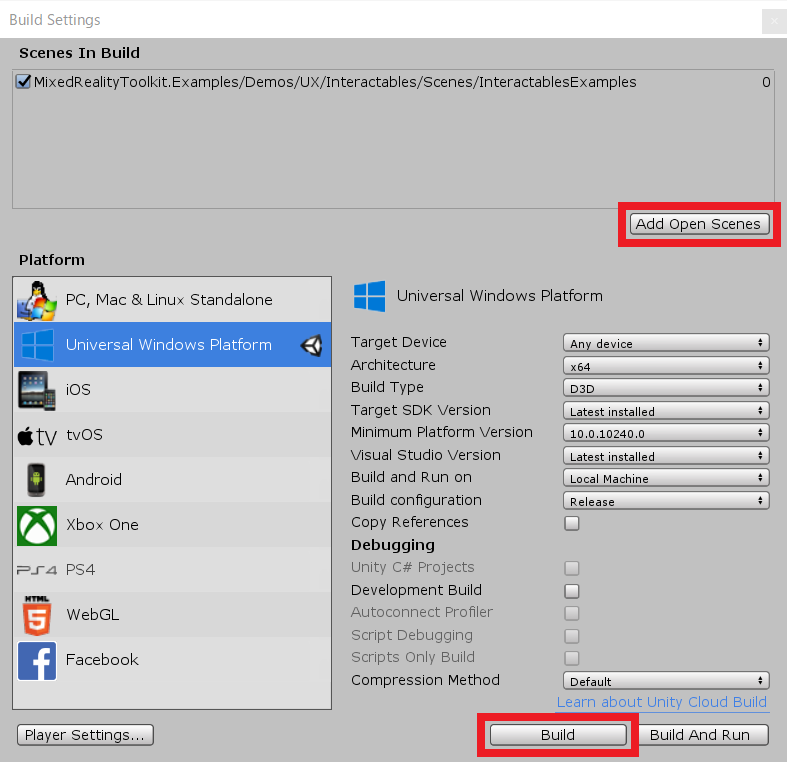Screen dimensions: 787x762
Task: Click the Facebook platform icon
Action: coord(37,660)
